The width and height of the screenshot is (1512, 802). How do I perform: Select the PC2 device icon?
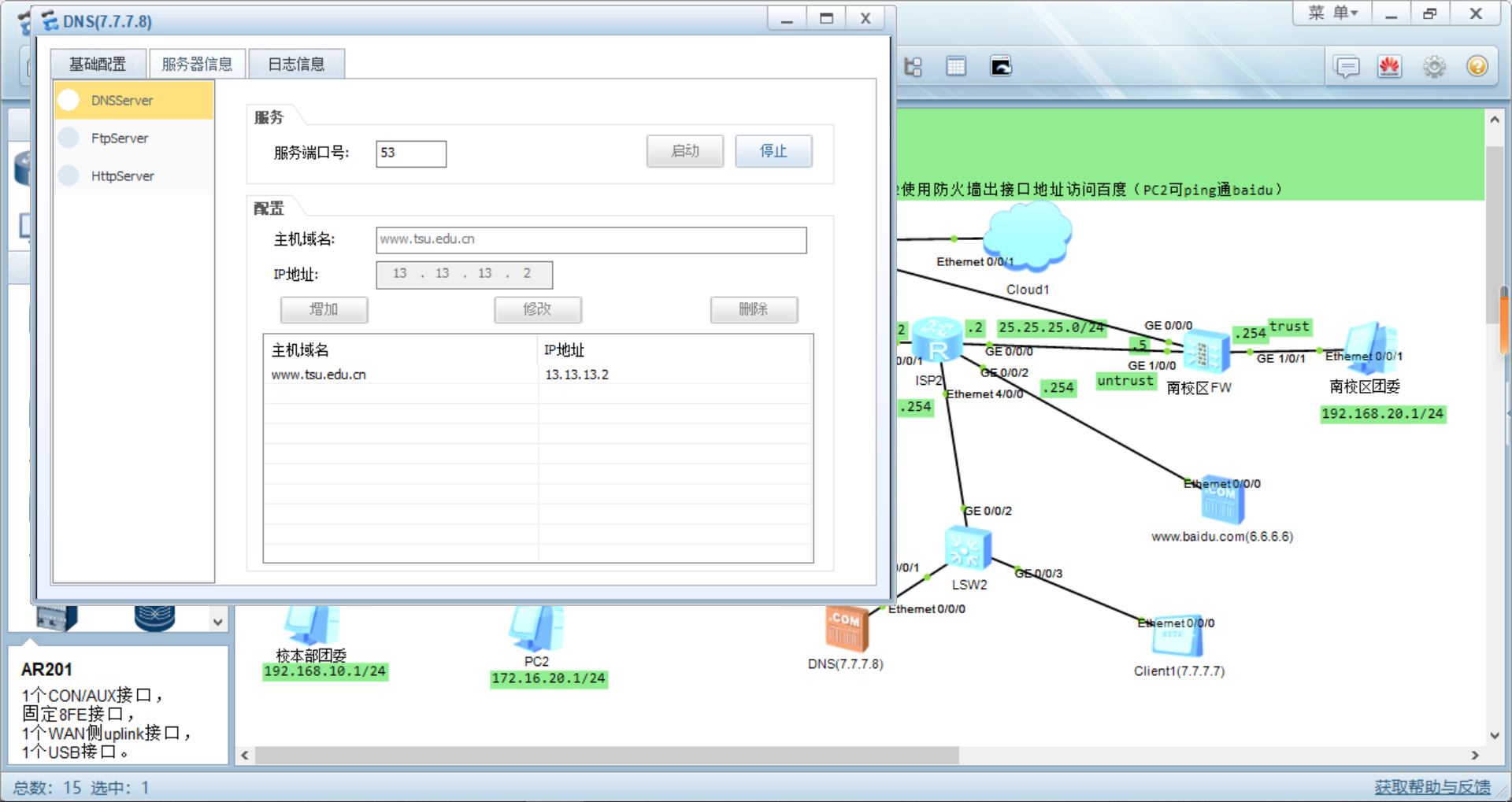click(536, 629)
